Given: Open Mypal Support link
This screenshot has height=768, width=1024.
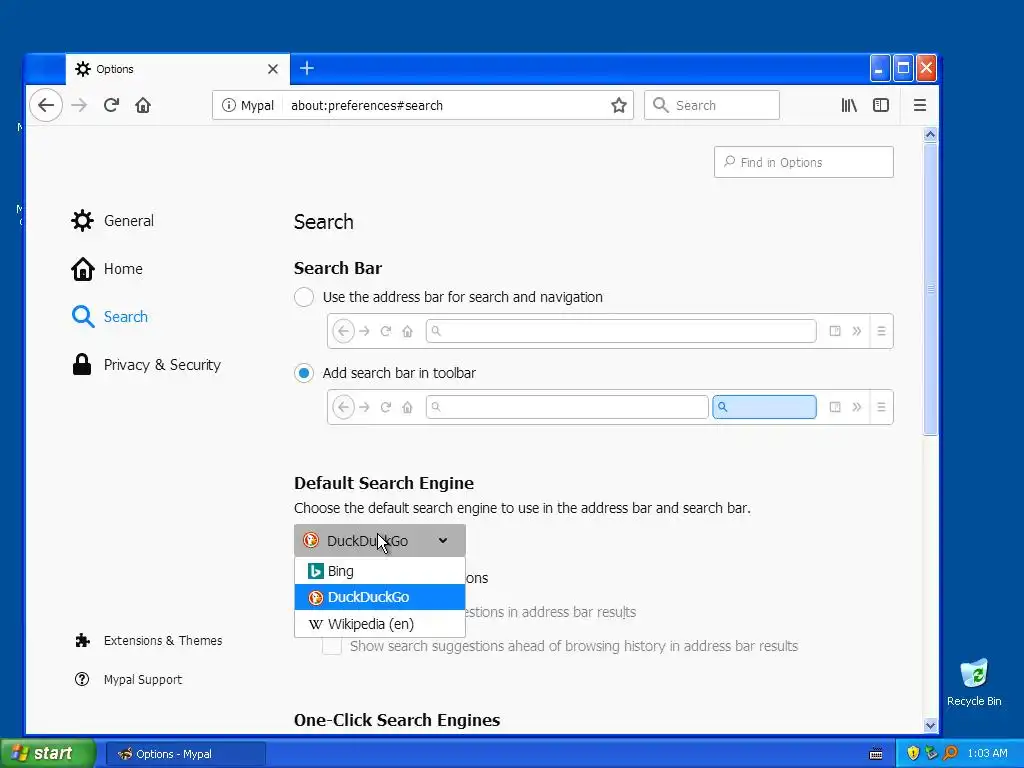Looking at the screenshot, I should (x=128, y=679).
